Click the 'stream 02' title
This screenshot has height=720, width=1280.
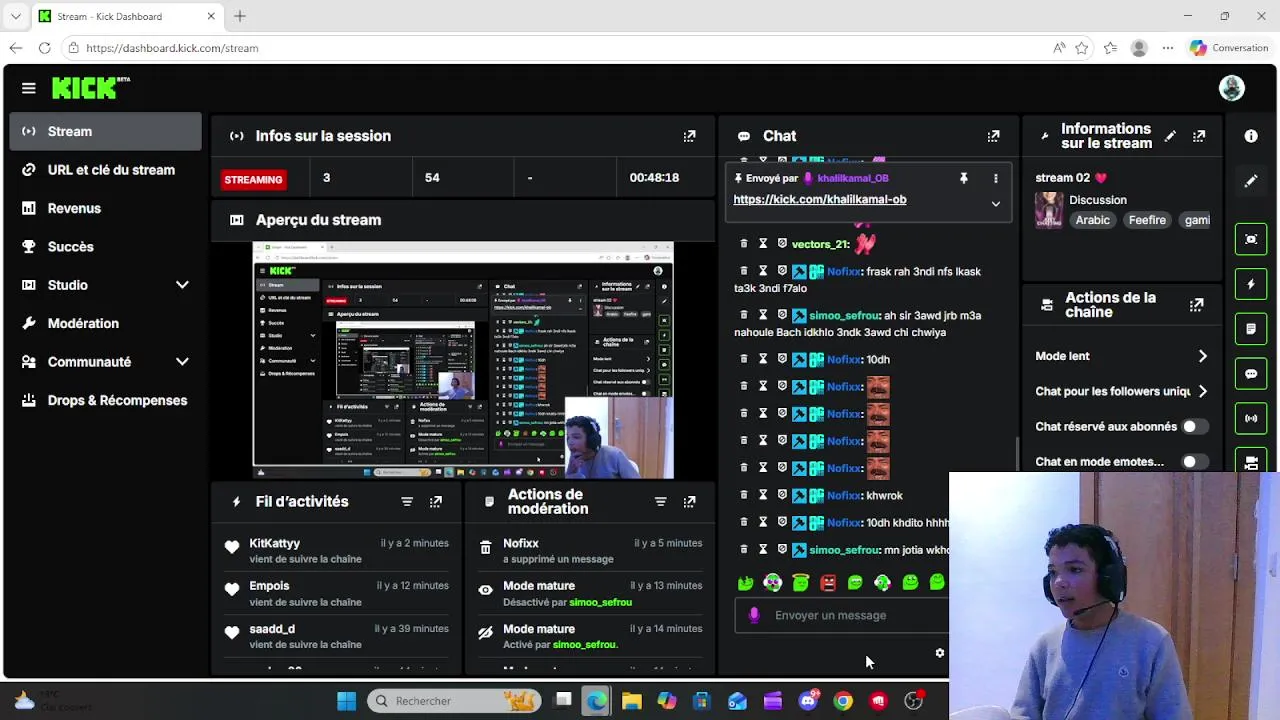(x=1063, y=178)
